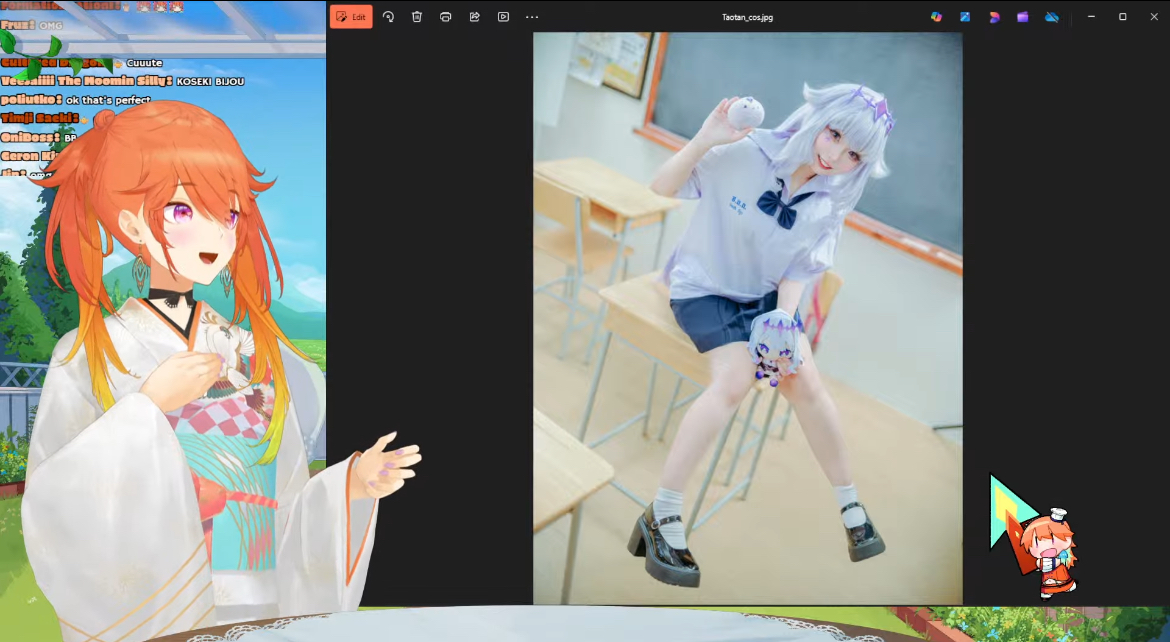
Task: Rotate the photo using the rotate icon
Action: [388, 16]
